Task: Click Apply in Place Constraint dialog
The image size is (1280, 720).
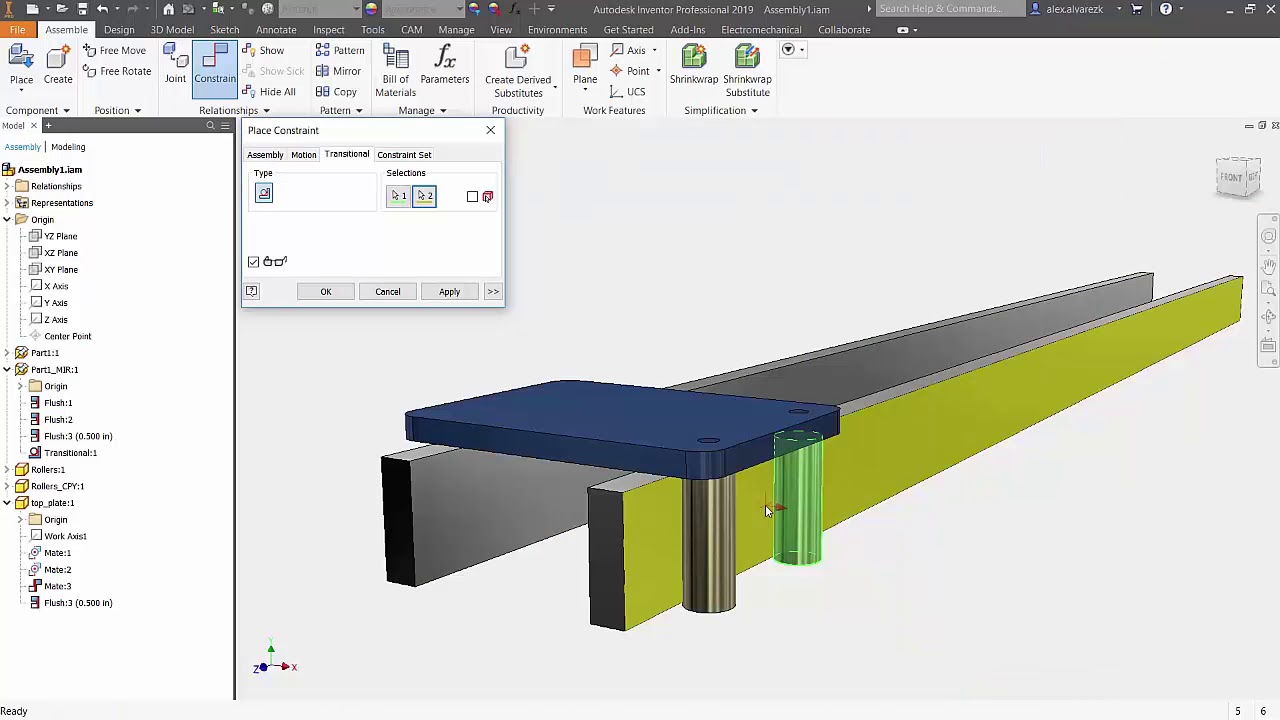Action: [x=449, y=291]
